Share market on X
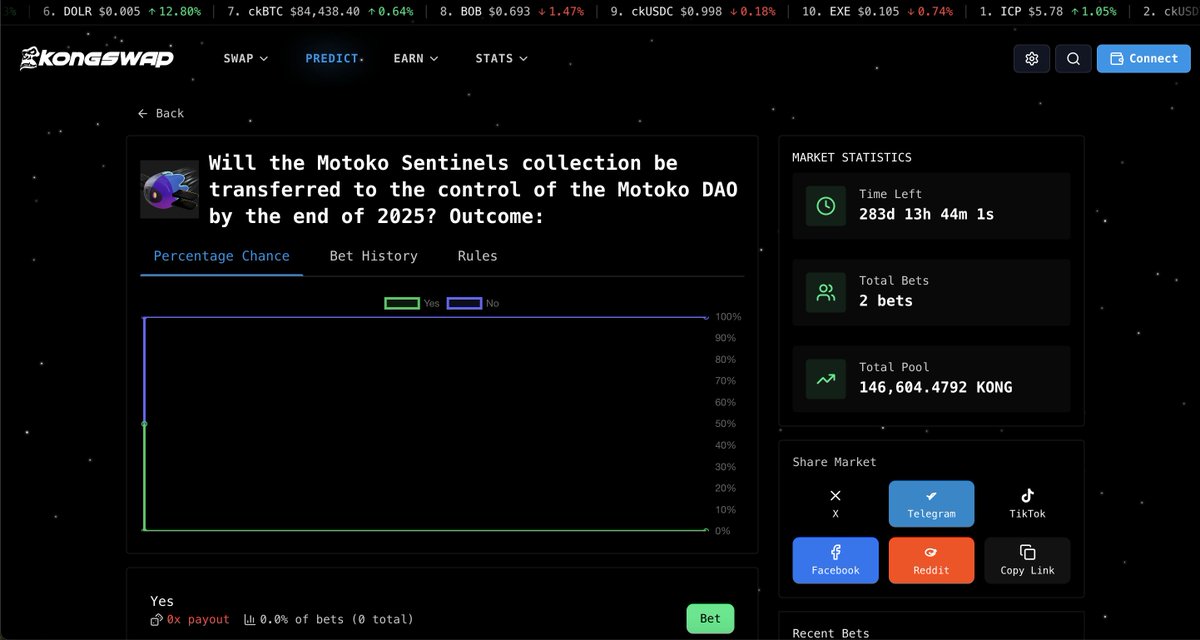 pyautogui.click(x=836, y=504)
